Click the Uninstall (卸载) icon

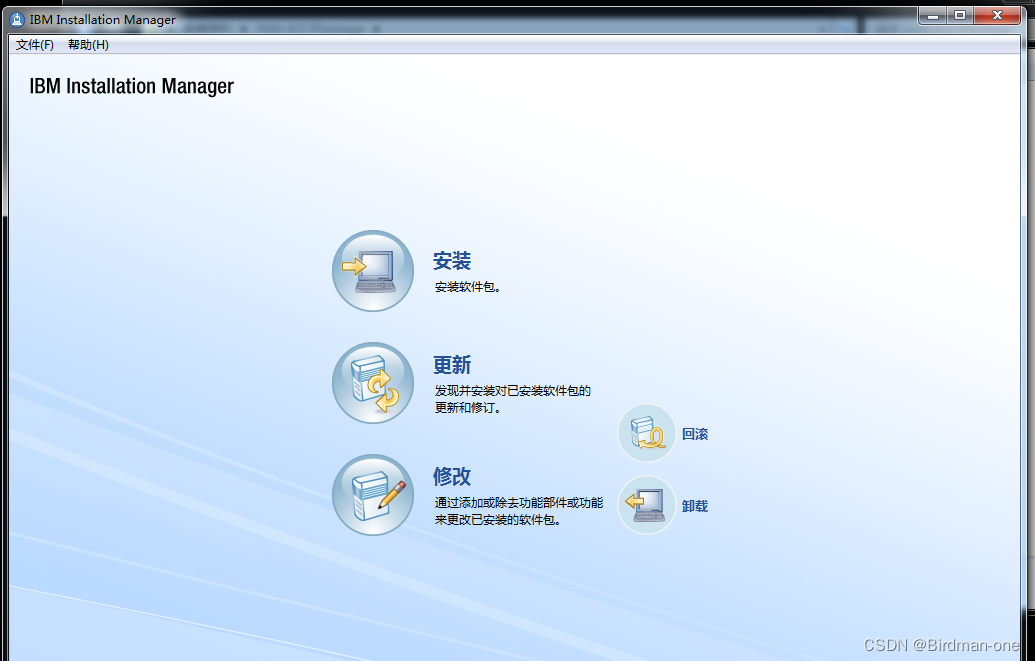coord(647,505)
